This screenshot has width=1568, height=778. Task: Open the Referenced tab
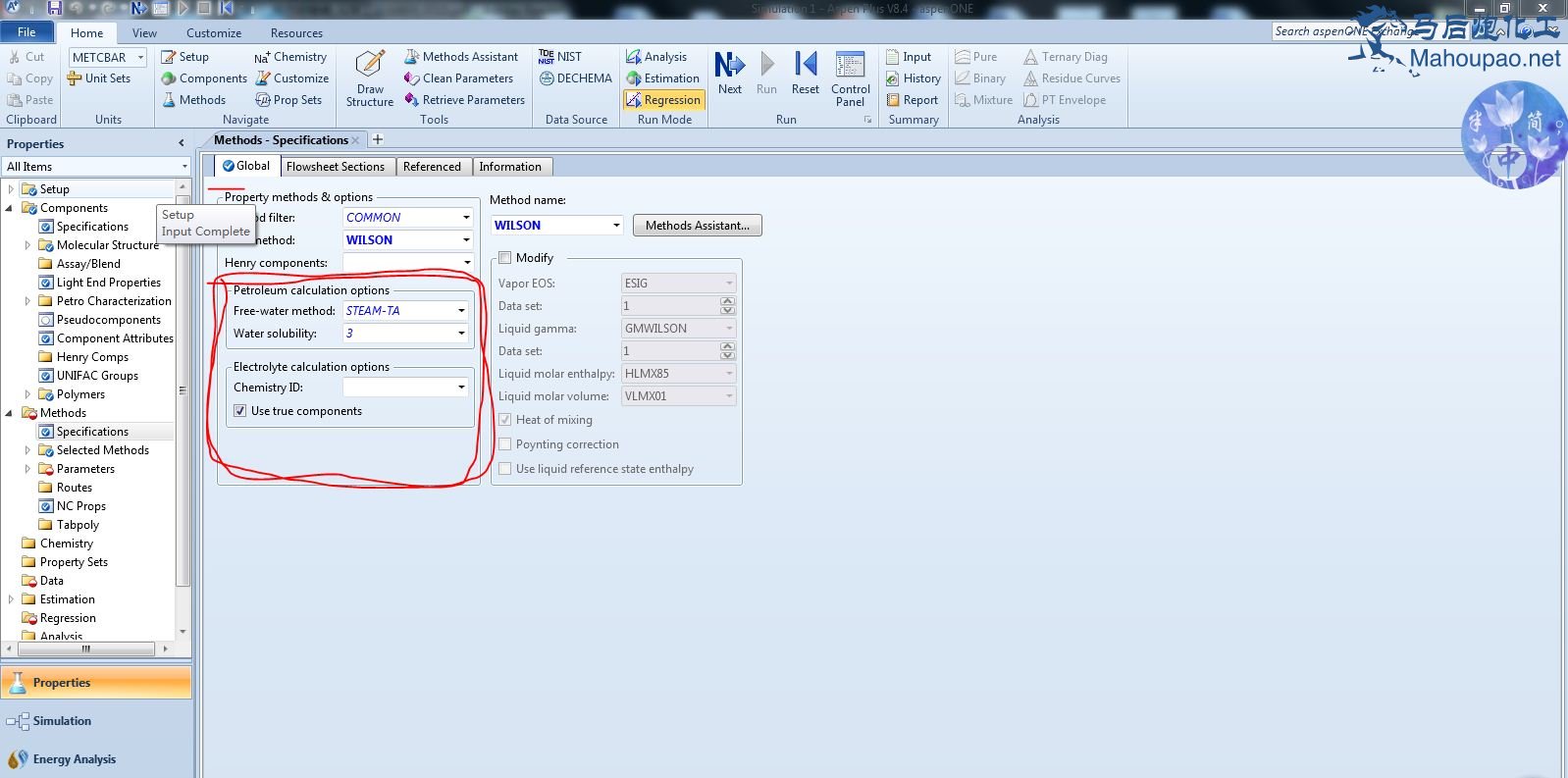coord(432,167)
